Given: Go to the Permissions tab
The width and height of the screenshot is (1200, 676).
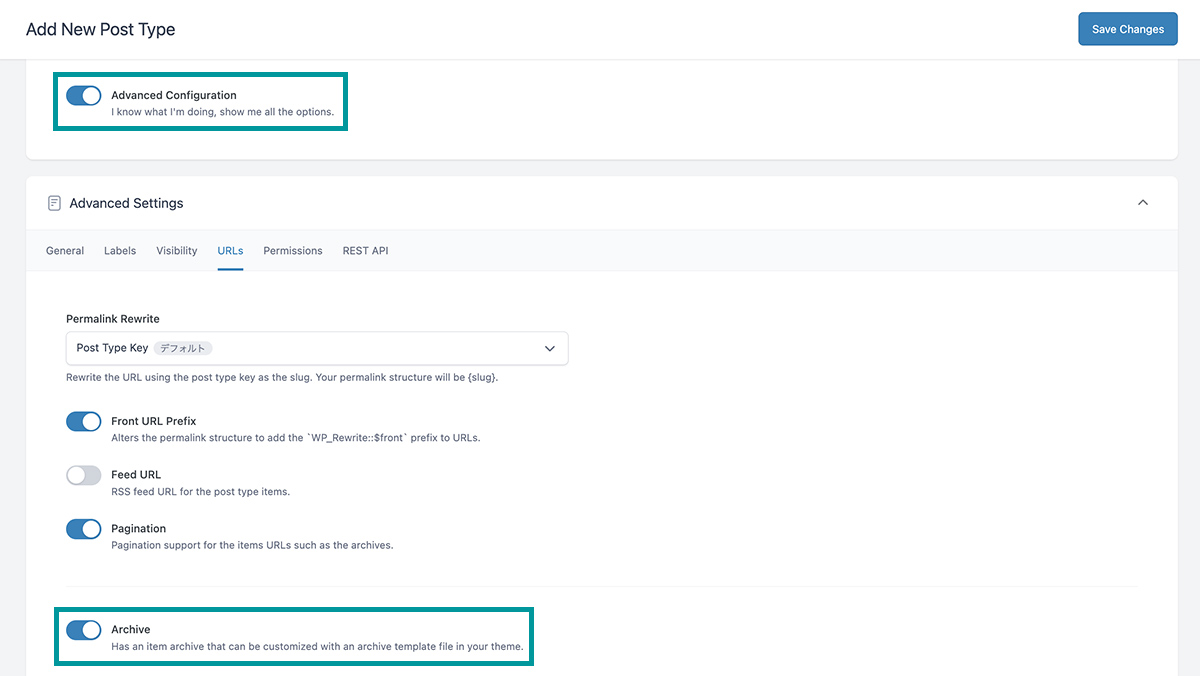Looking at the screenshot, I should click(293, 251).
